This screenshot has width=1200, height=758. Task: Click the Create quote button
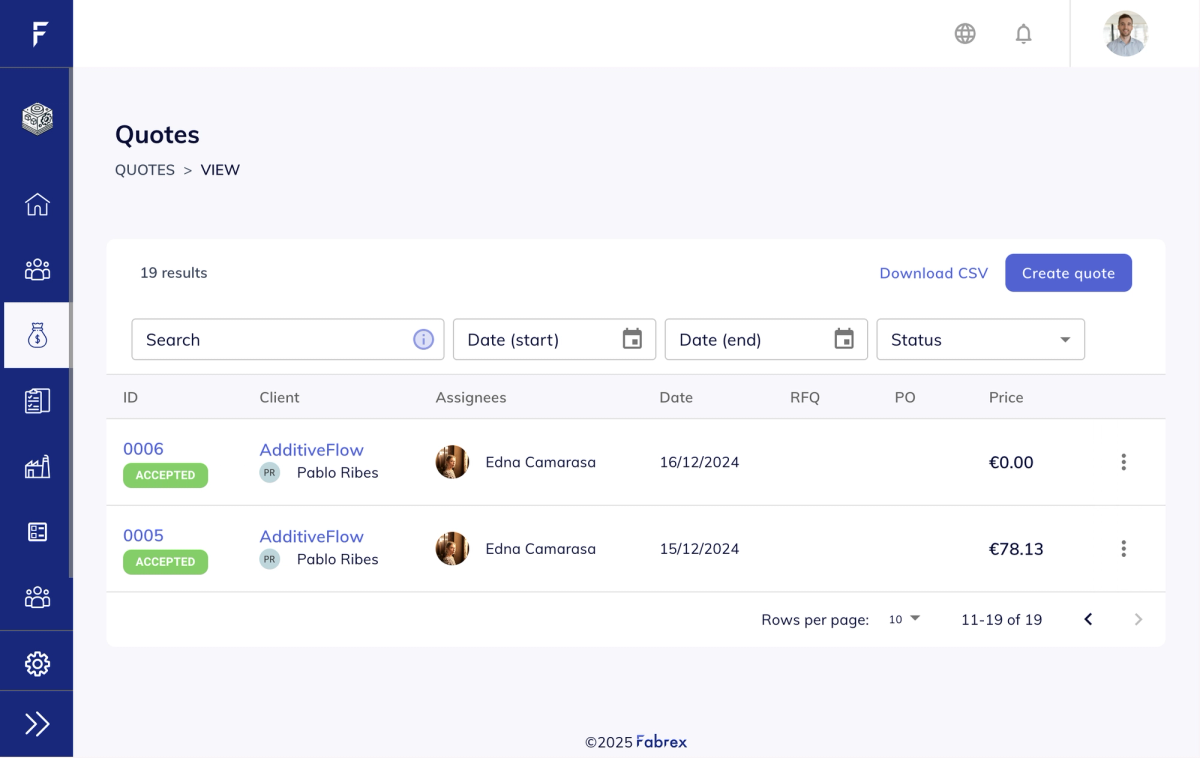click(1068, 273)
